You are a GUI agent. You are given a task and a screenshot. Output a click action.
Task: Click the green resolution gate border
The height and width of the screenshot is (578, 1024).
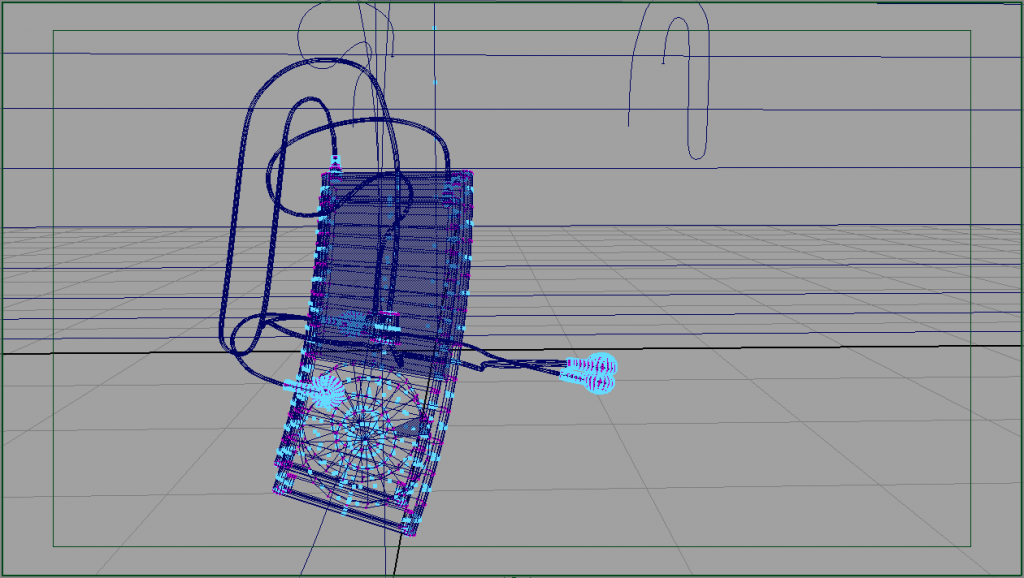(x=53, y=300)
